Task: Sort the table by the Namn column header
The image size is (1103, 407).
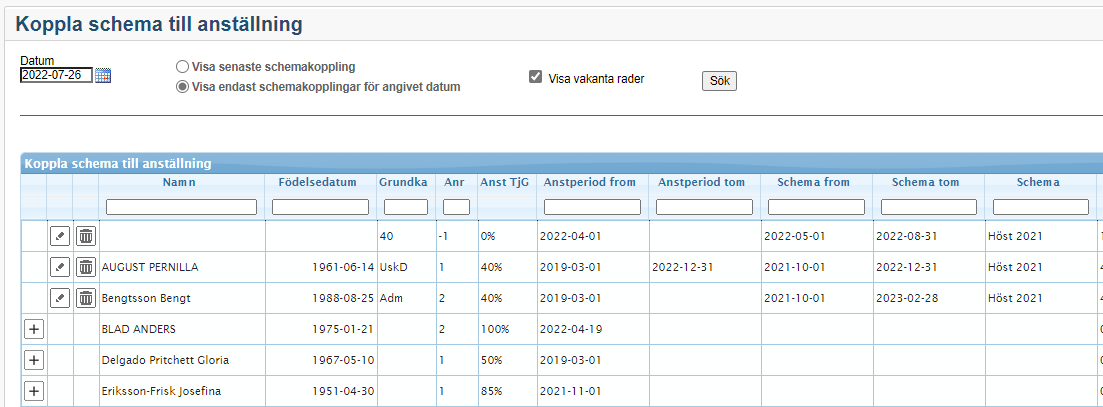Action: (181, 182)
